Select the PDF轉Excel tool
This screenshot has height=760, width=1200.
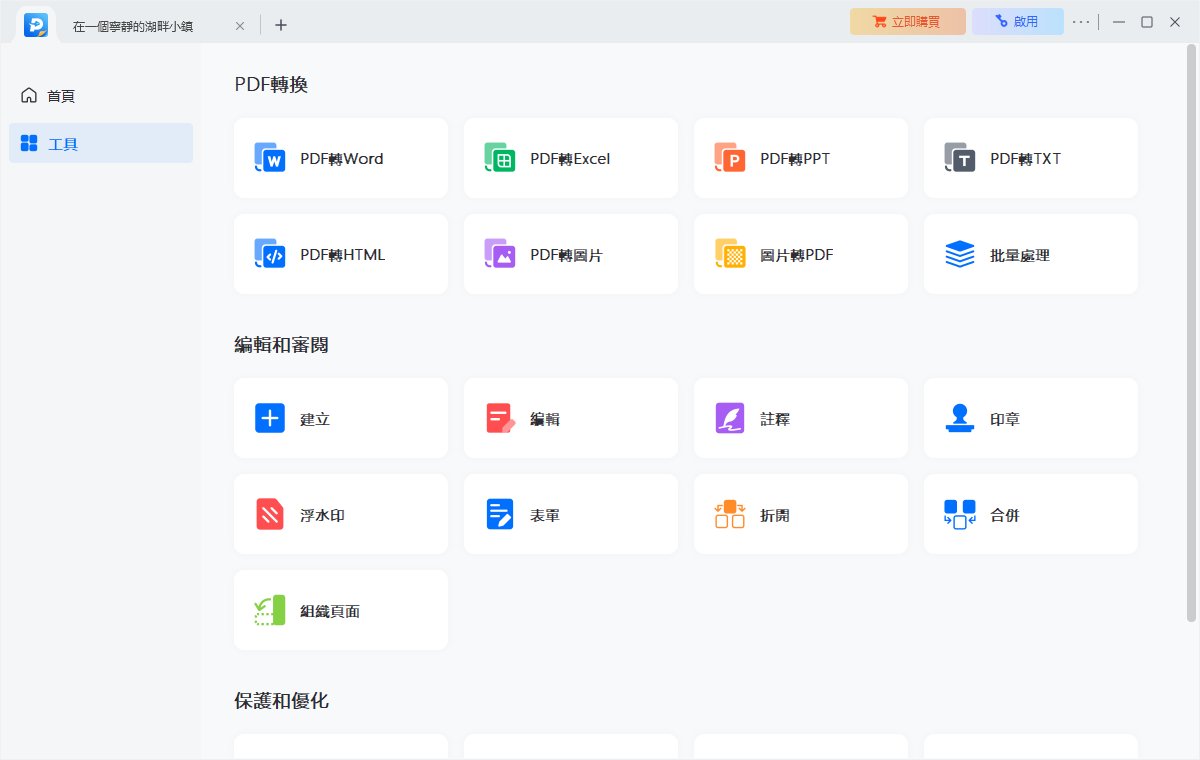[x=570, y=158]
